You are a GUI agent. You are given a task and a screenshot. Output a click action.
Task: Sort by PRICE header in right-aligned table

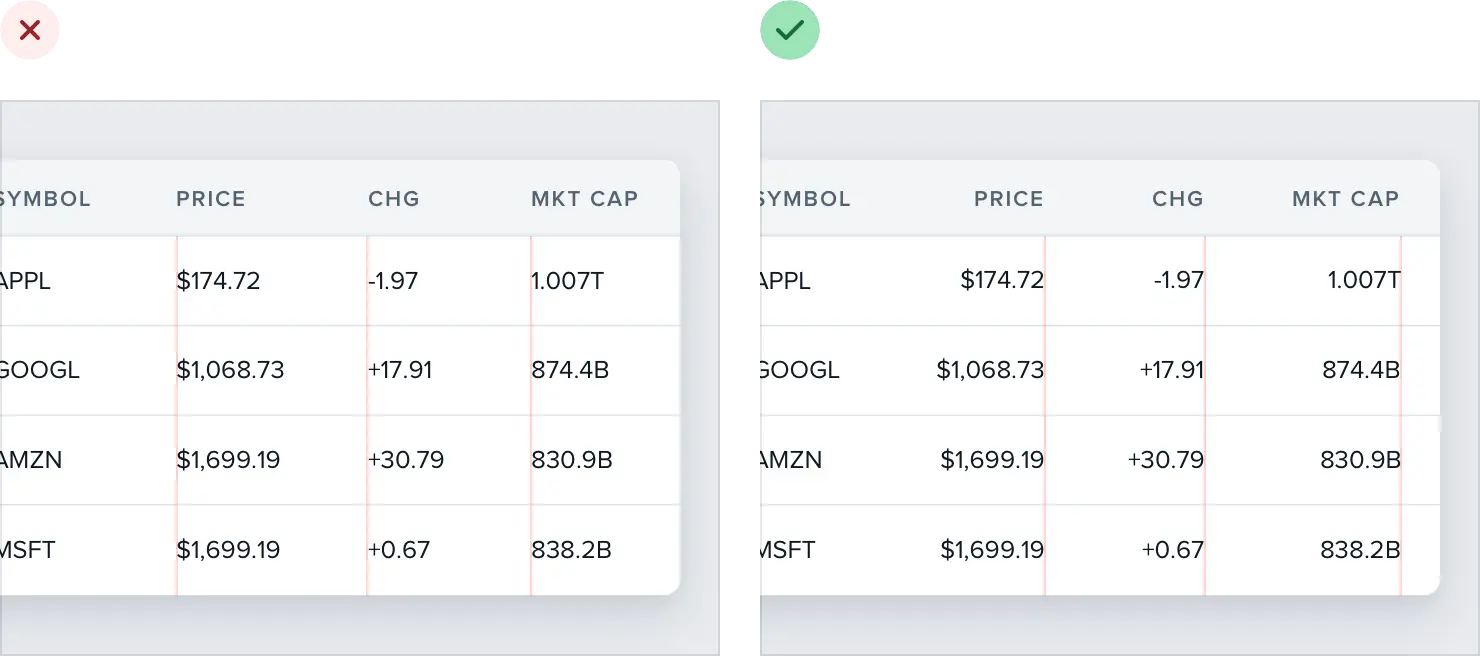[x=1008, y=199]
